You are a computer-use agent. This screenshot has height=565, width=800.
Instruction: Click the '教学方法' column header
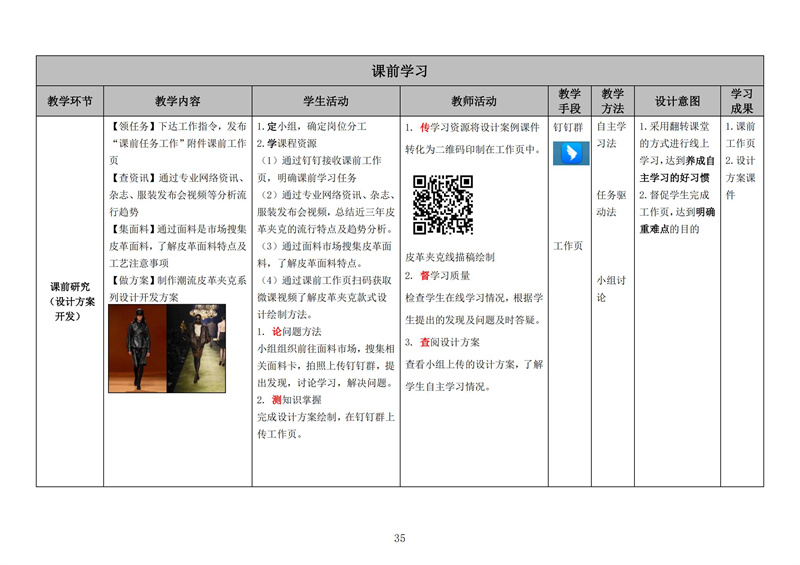(x=612, y=101)
